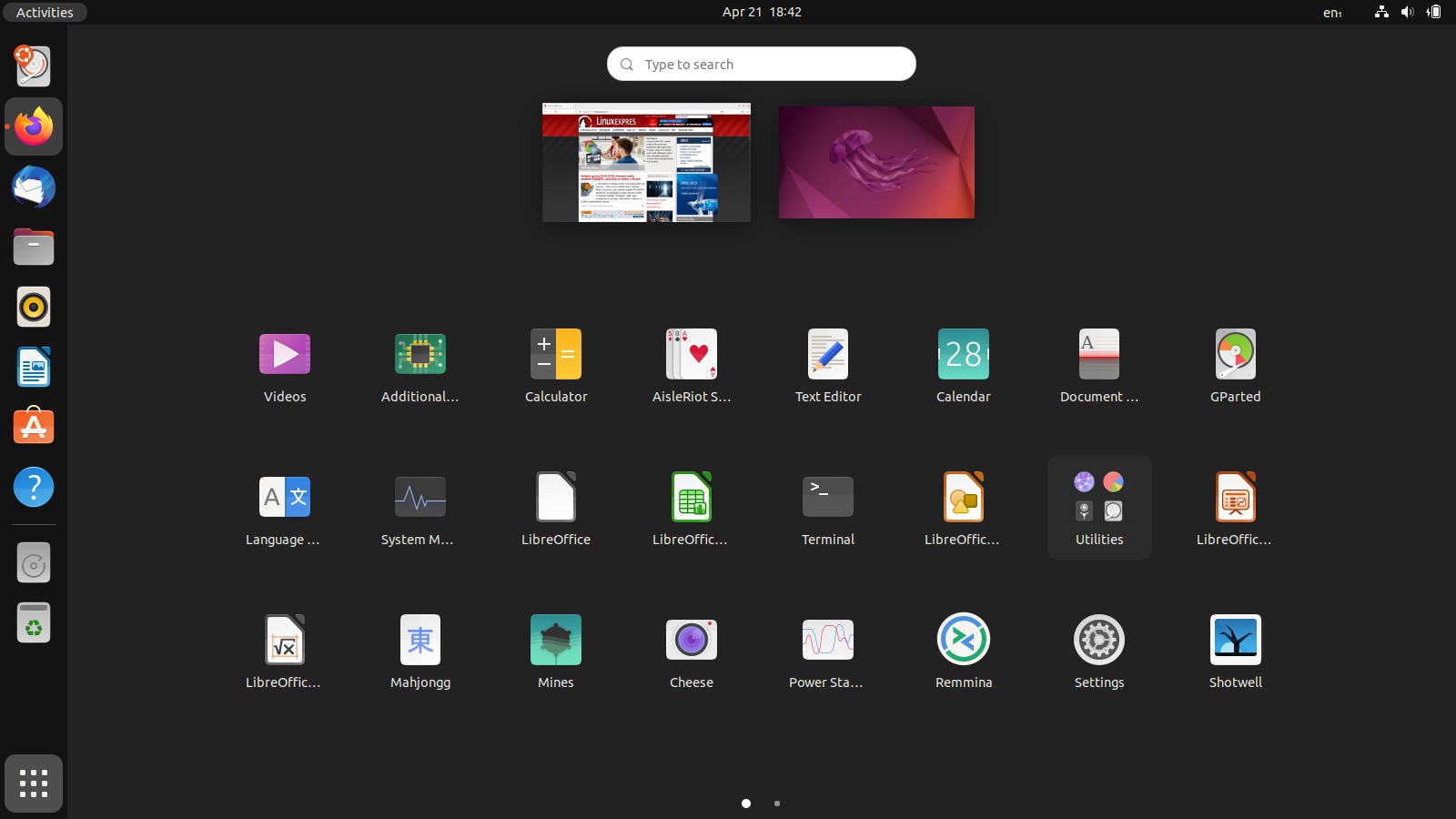The width and height of the screenshot is (1456, 819).
Task: Select the first app grid page indicator
Action: [x=746, y=804]
